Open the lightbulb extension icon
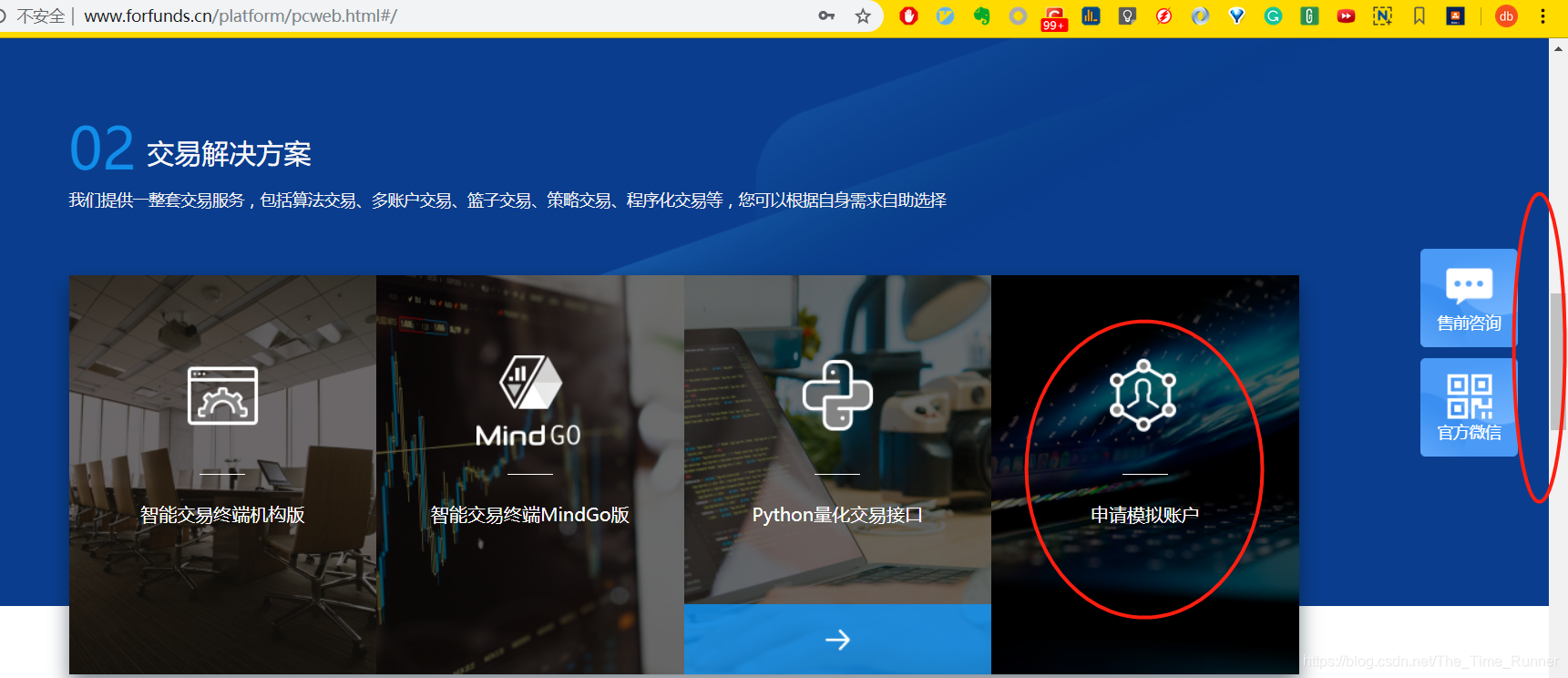Viewport: 1568px width, 678px height. (x=1127, y=15)
